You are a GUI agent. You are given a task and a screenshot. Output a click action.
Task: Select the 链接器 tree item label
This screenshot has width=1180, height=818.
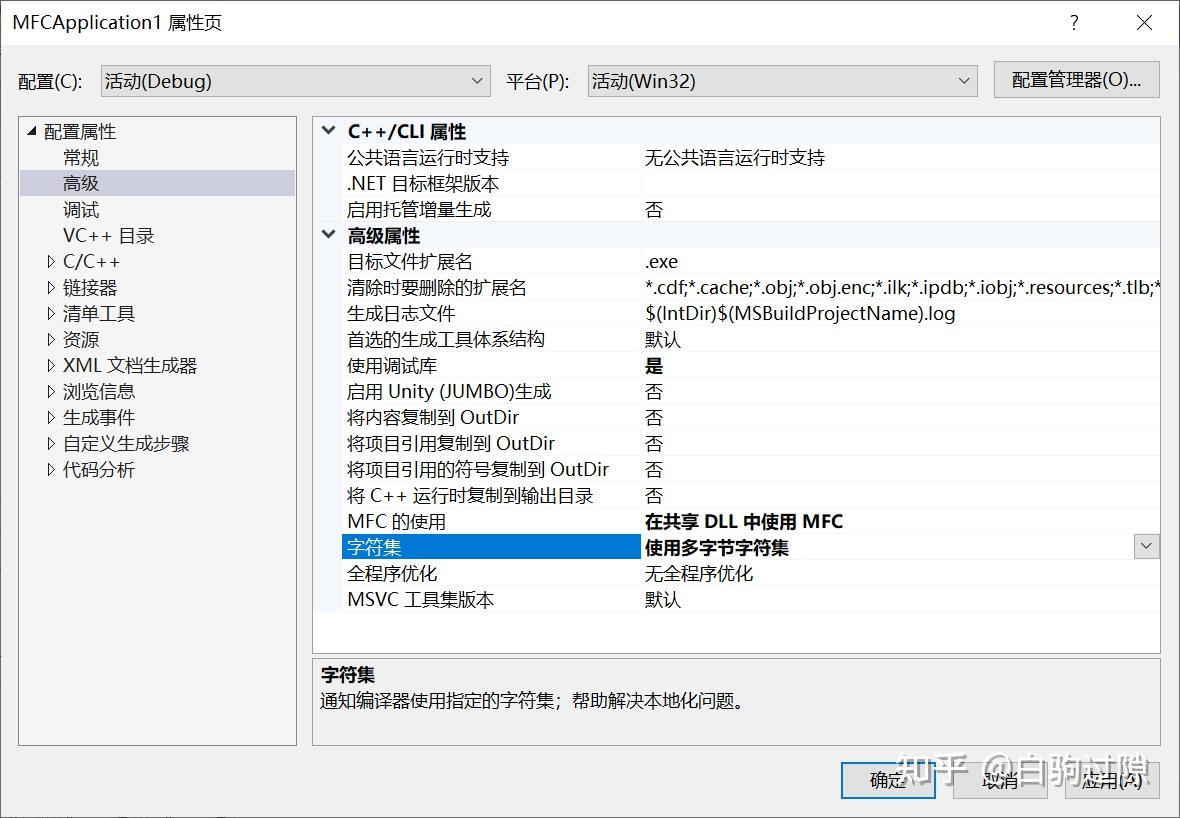[x=90, y=287]
